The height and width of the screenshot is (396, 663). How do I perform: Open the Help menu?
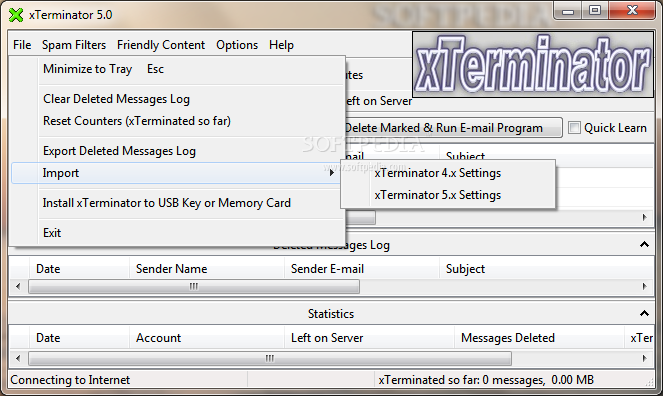tap(281, 45)
